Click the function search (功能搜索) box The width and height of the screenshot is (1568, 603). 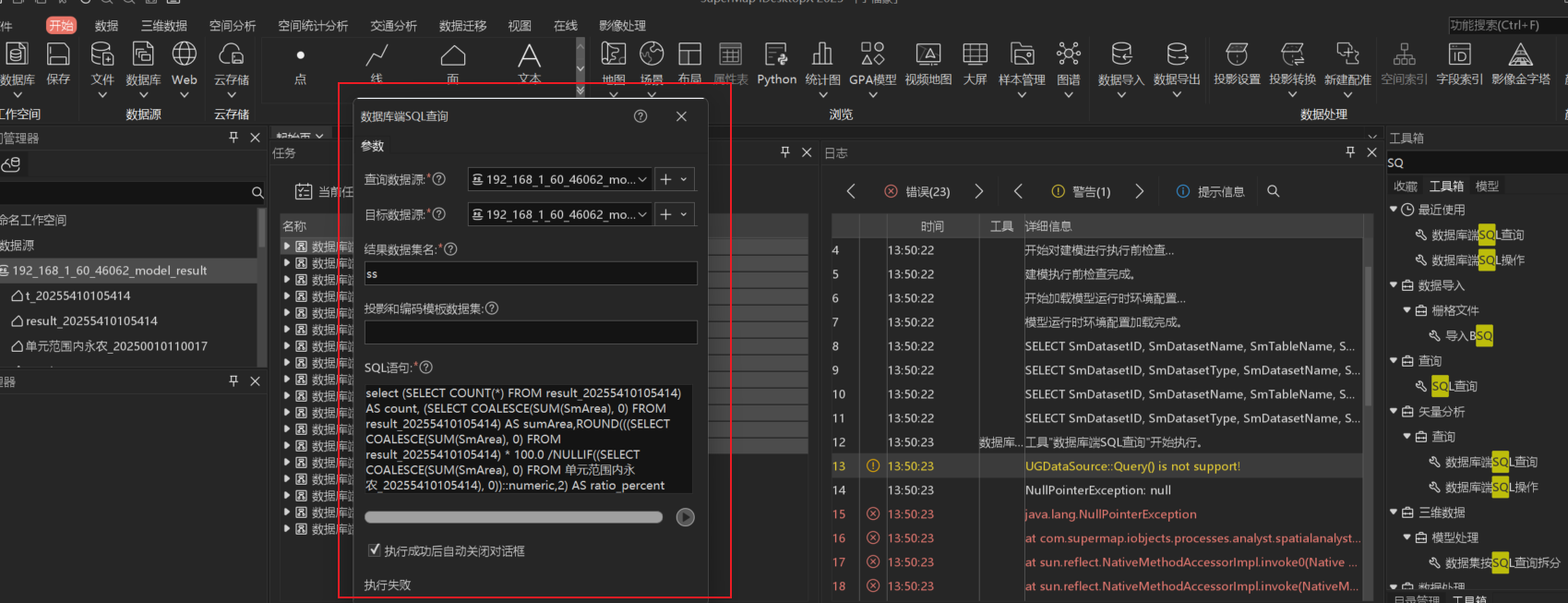tap(1506, 25)
